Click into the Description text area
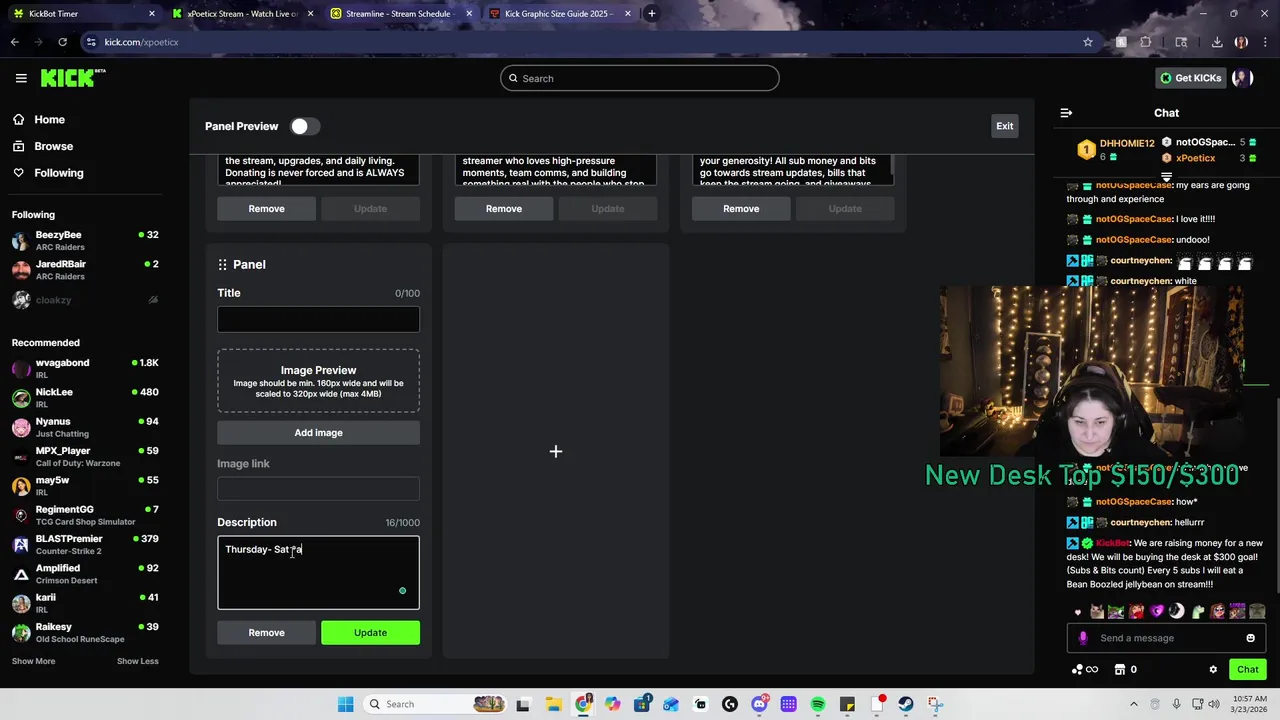The height and width of the screenshot is (720, 1280). tap(318, 573)
